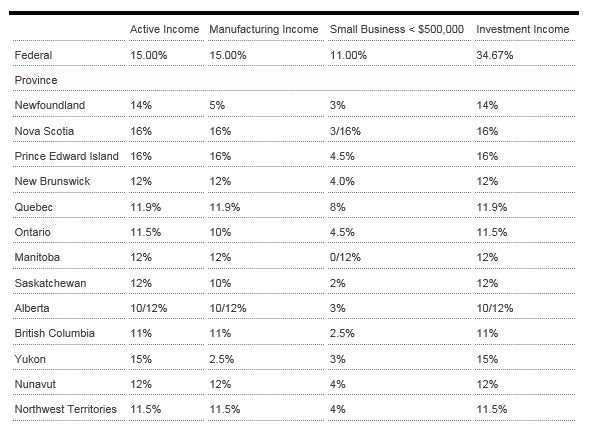
Task: Click the Saskatchewan row label
Action: pos(50,283)
